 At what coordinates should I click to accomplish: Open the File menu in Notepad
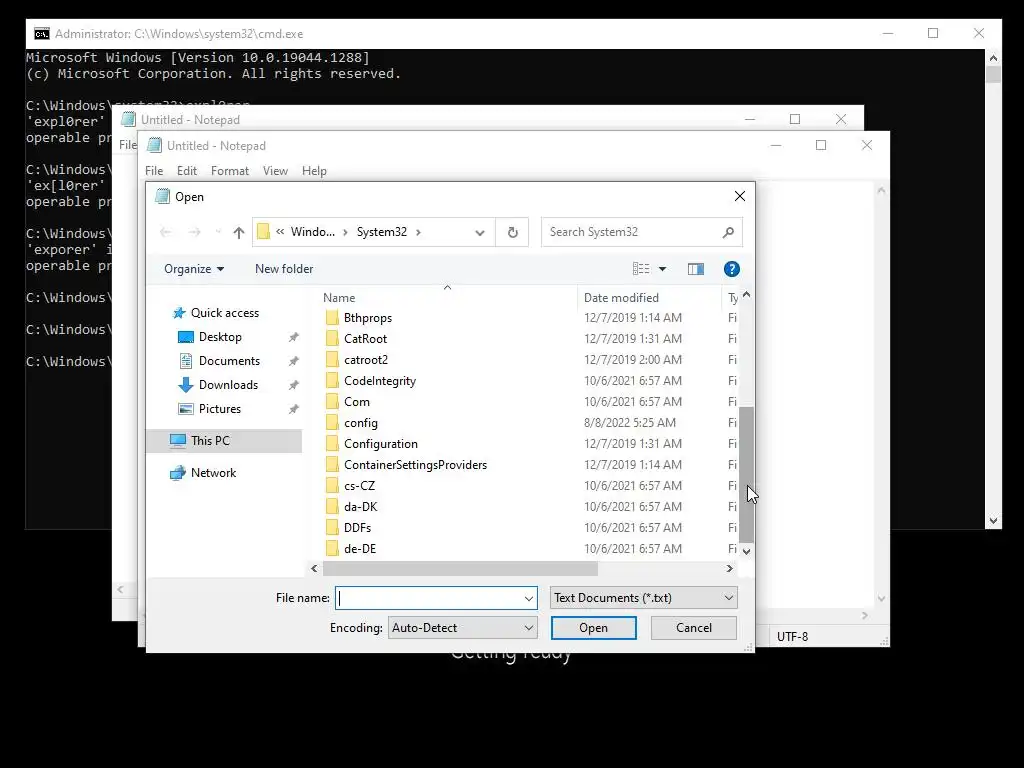[154, 171]
